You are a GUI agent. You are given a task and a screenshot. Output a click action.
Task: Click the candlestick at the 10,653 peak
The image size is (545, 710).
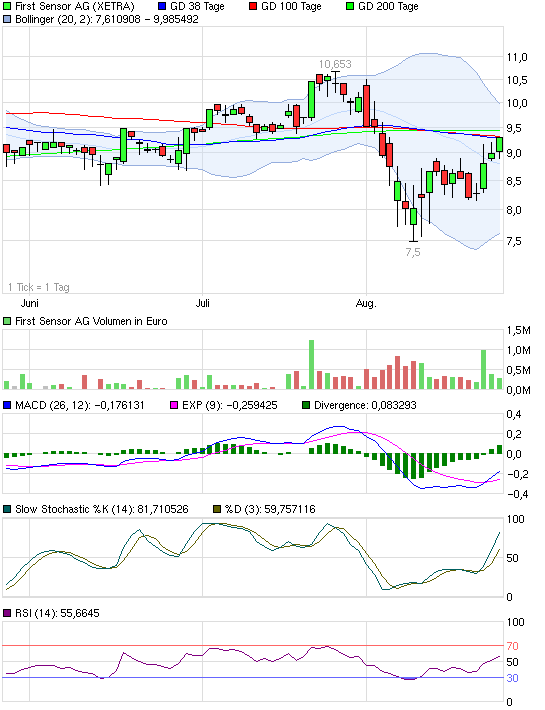click(x=335, y=83)
